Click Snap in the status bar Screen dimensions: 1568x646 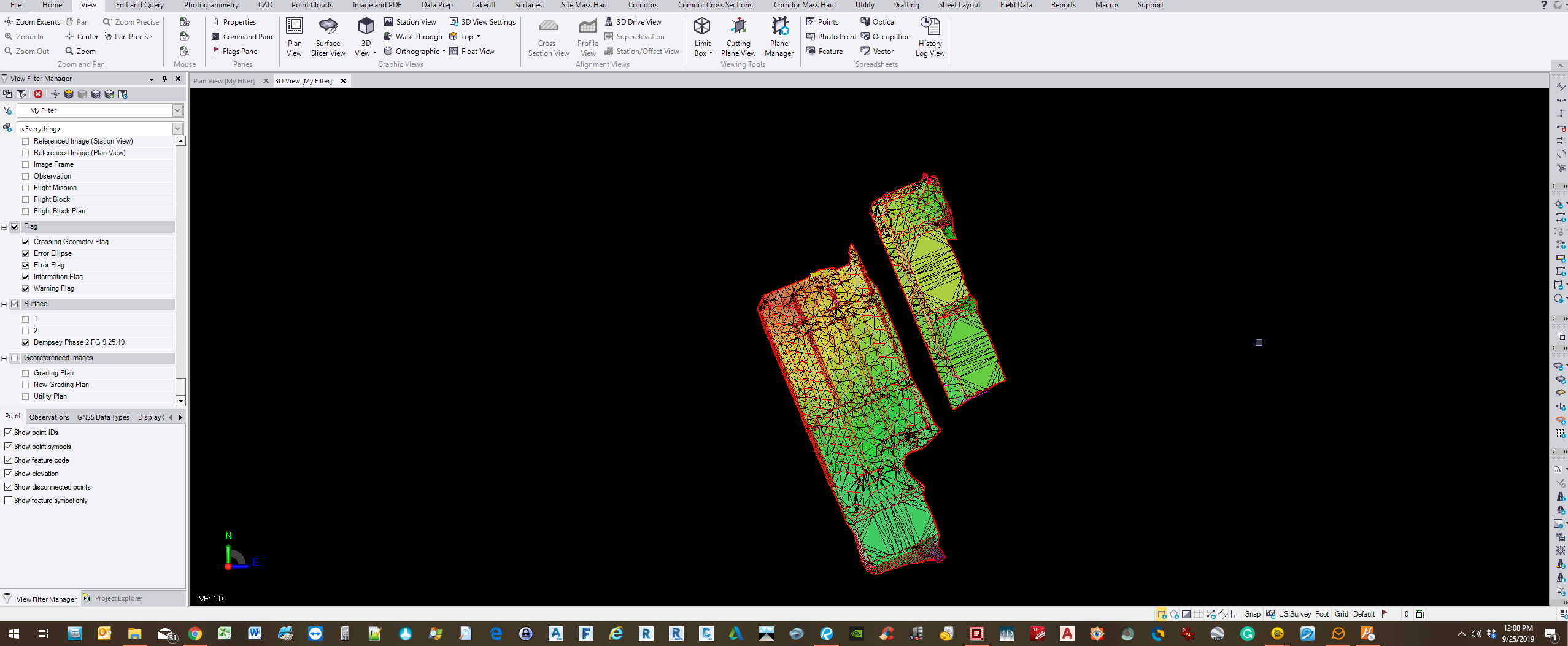[1253, 614]
